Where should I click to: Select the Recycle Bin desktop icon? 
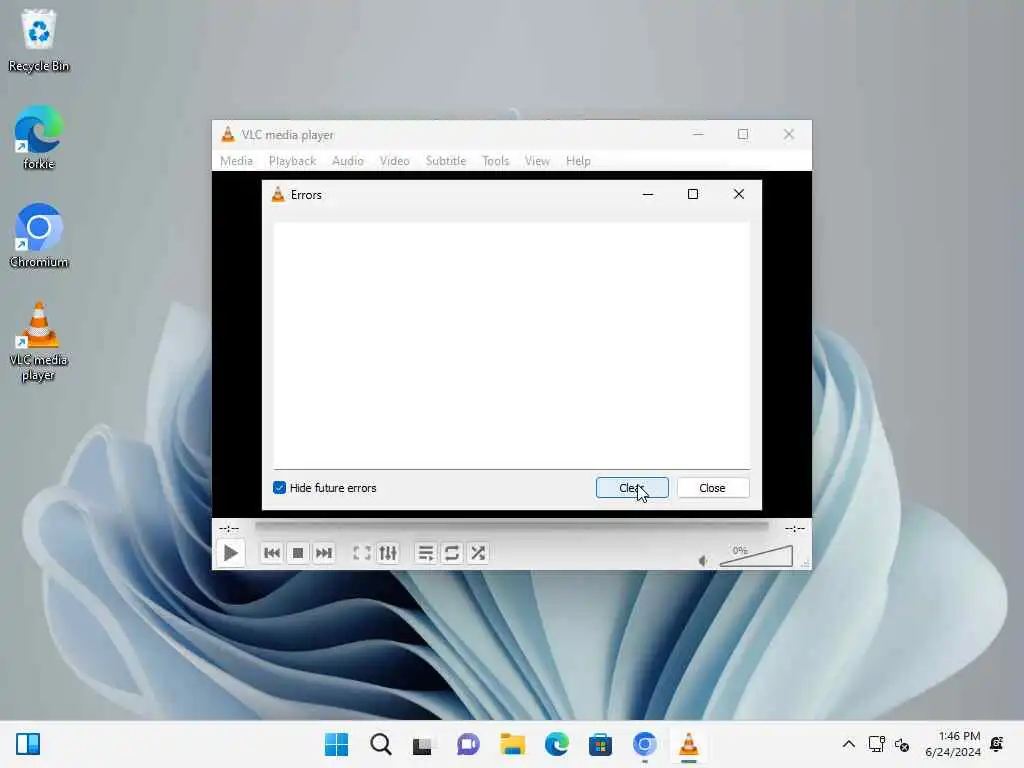[x=39, y=40]
